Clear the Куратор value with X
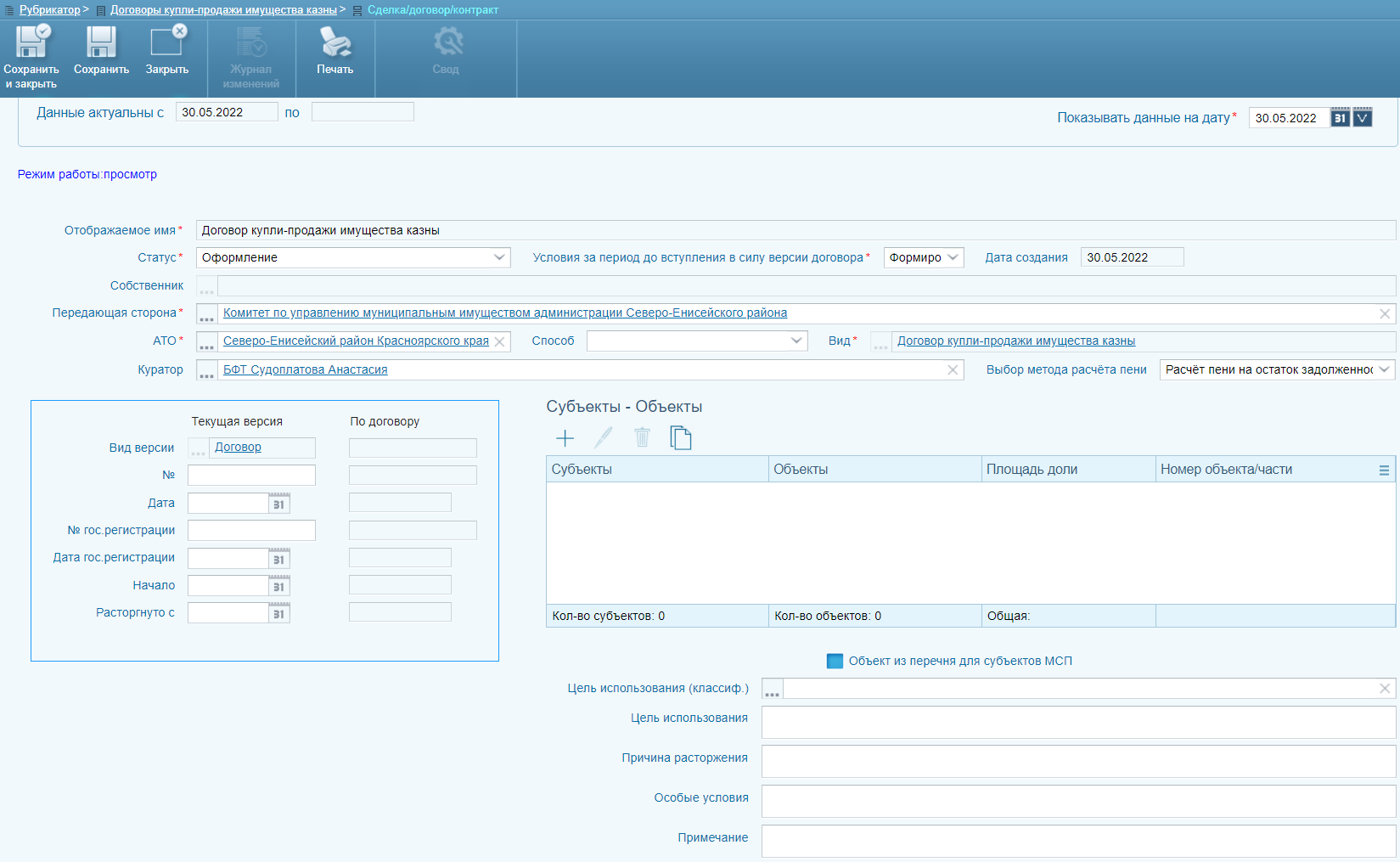The image size is (1400, 862). pyautogui.click(x=953, y=370)
